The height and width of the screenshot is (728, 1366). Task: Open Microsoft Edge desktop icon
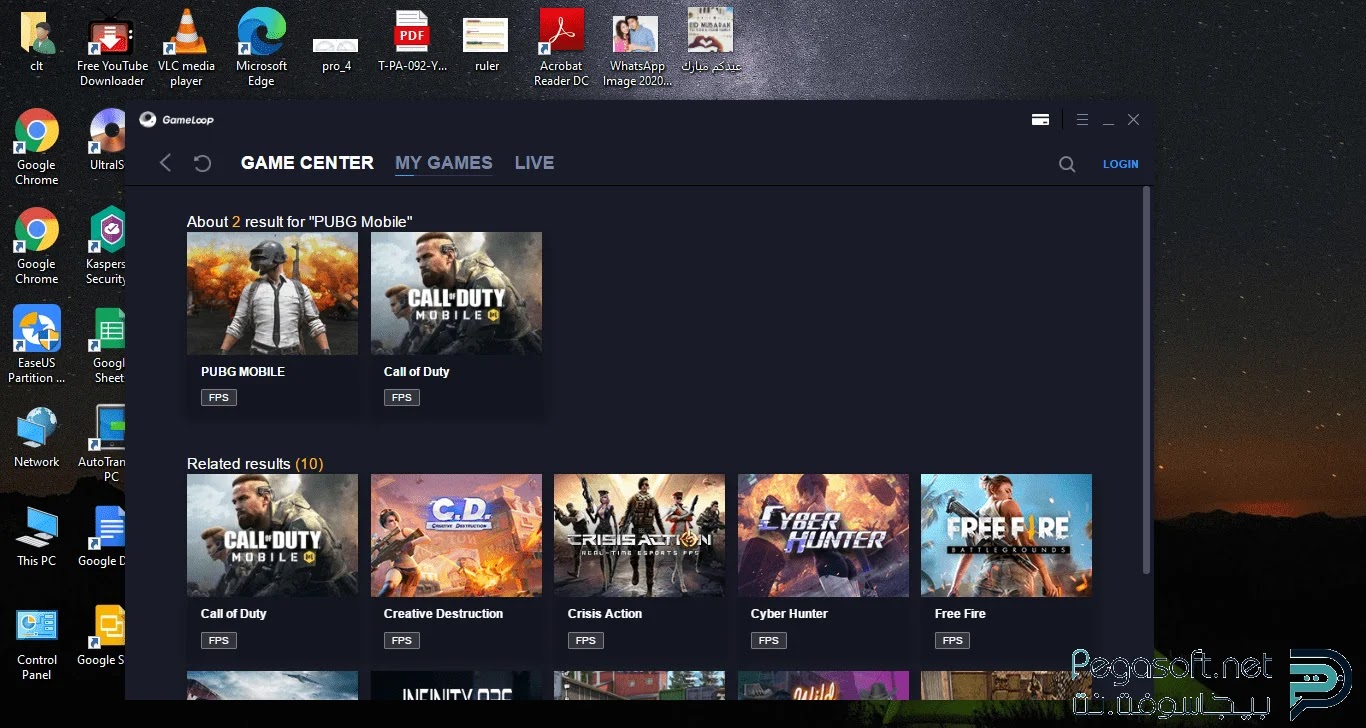[261, 48]
